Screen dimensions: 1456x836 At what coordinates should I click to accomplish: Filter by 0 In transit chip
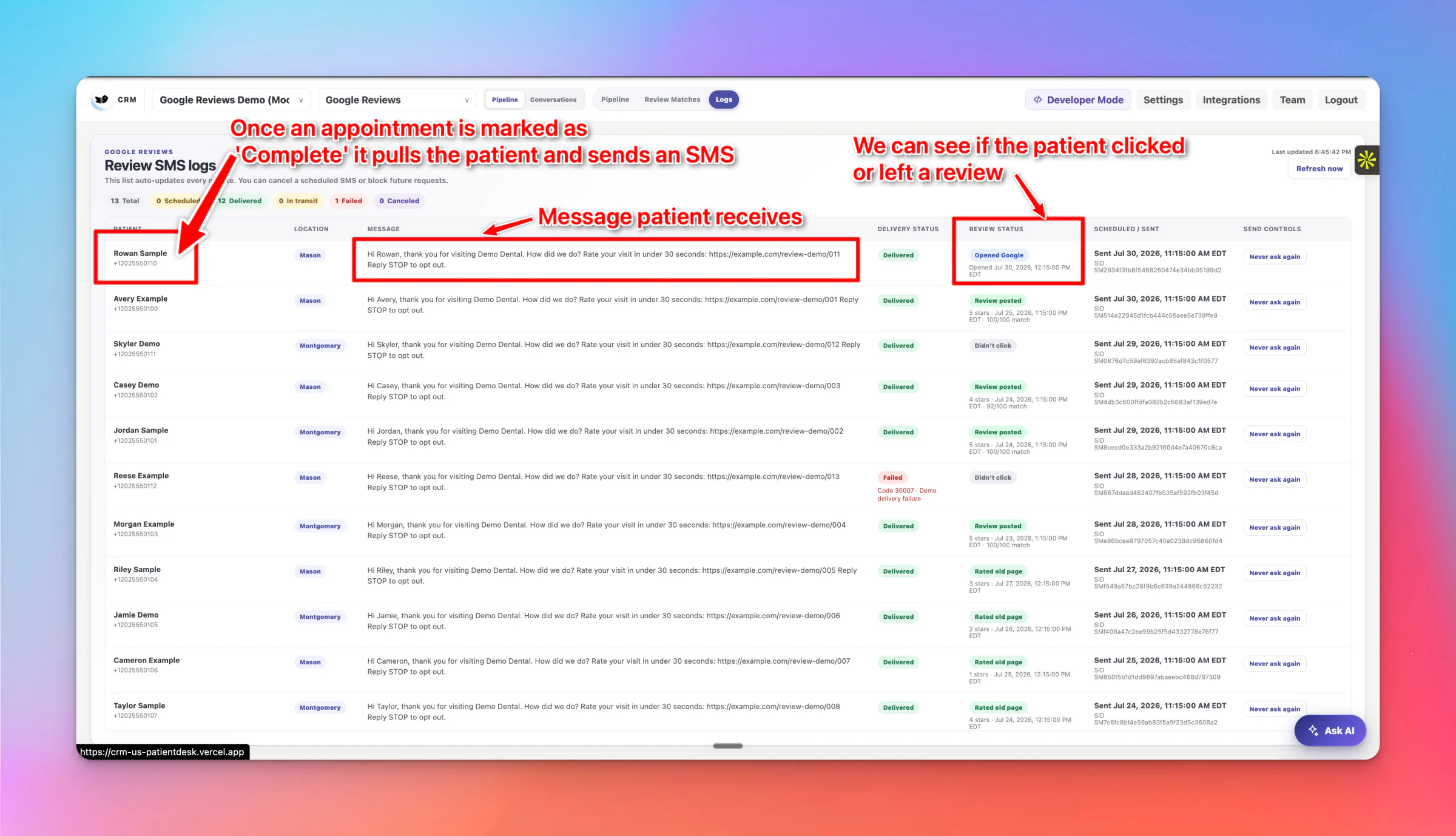pos(298,201)
